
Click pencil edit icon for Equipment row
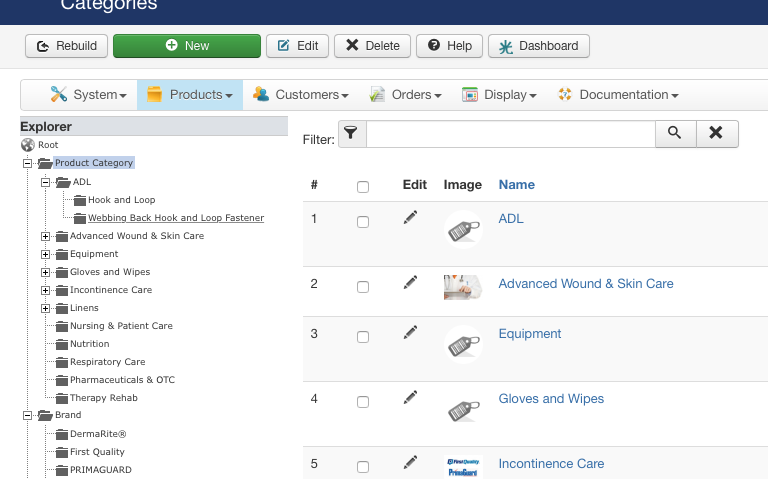(x=410, y=332)
